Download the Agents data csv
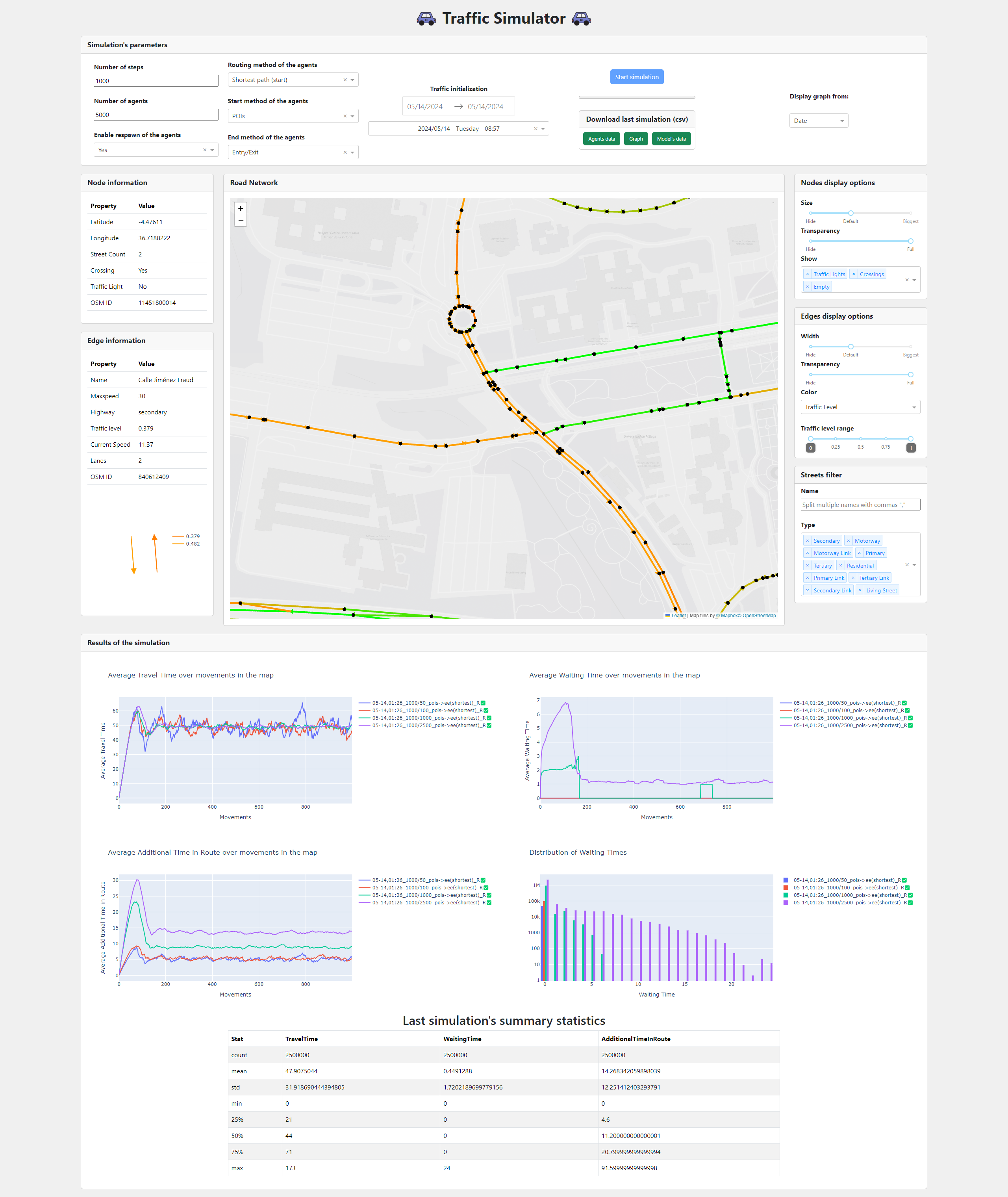The width and height of the screenshot is (1008, 1197). (x=601, y=139)
